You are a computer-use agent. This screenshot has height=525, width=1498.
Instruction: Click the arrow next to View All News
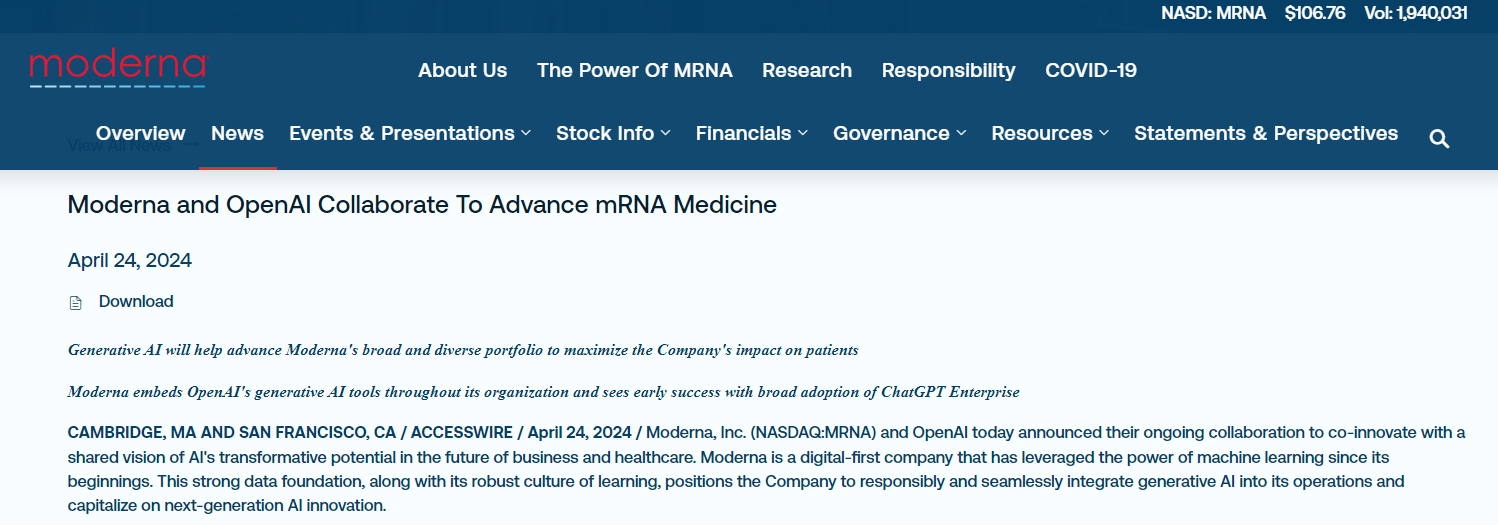191,146
